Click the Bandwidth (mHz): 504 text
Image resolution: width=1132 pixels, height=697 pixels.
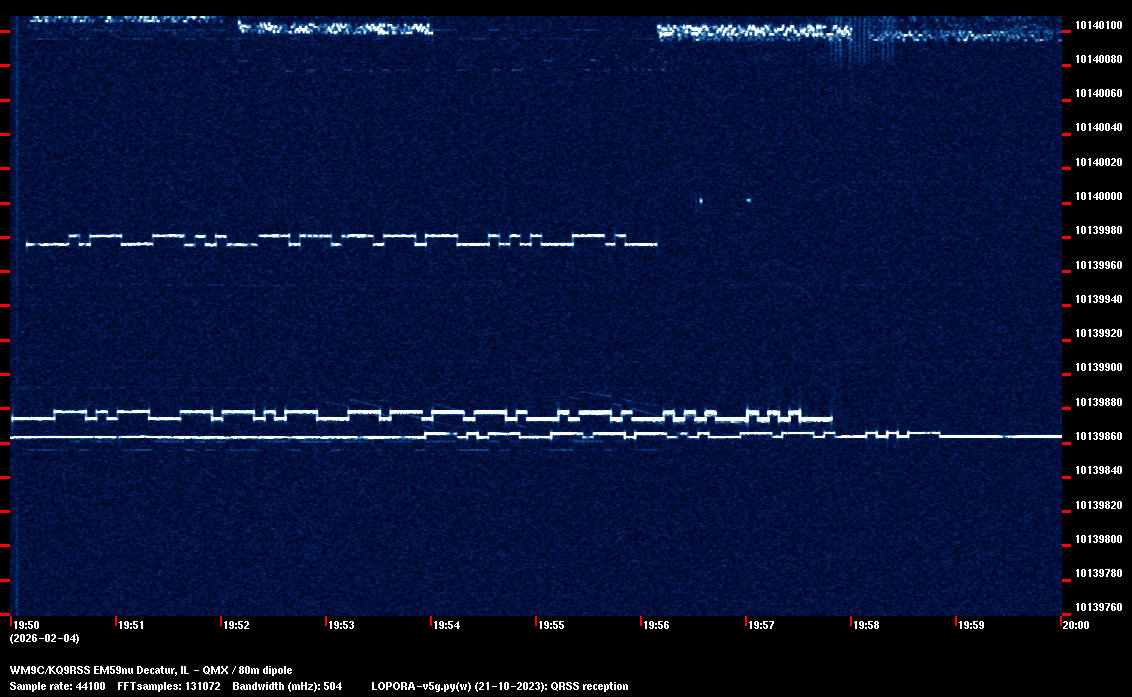[x=287, y=686]
